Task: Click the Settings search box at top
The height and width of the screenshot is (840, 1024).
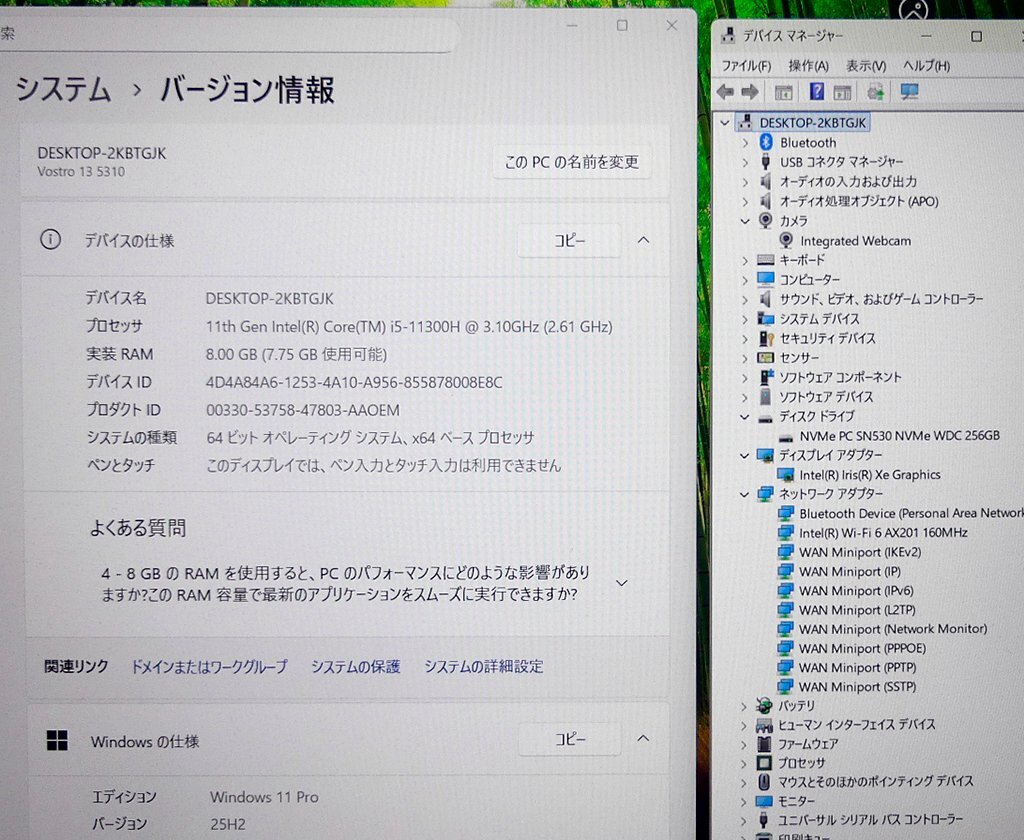Action: pos(226,33)
